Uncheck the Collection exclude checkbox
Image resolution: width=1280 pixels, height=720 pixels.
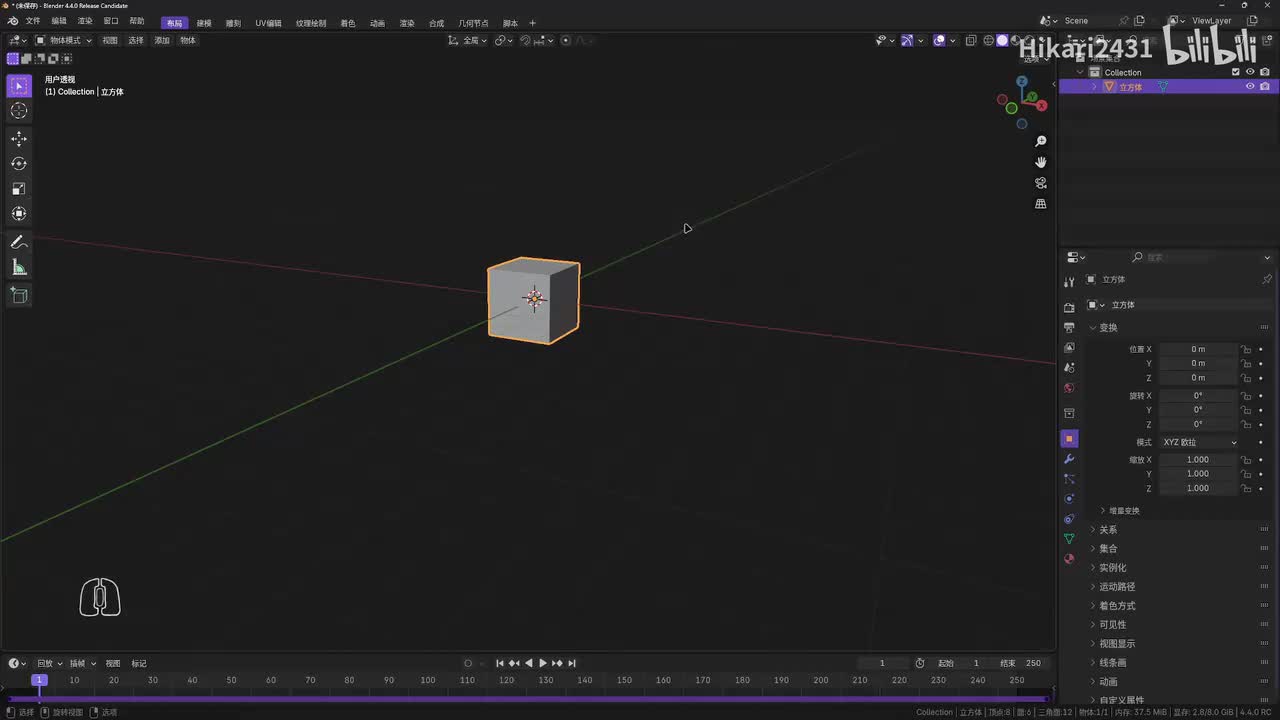1236,72
